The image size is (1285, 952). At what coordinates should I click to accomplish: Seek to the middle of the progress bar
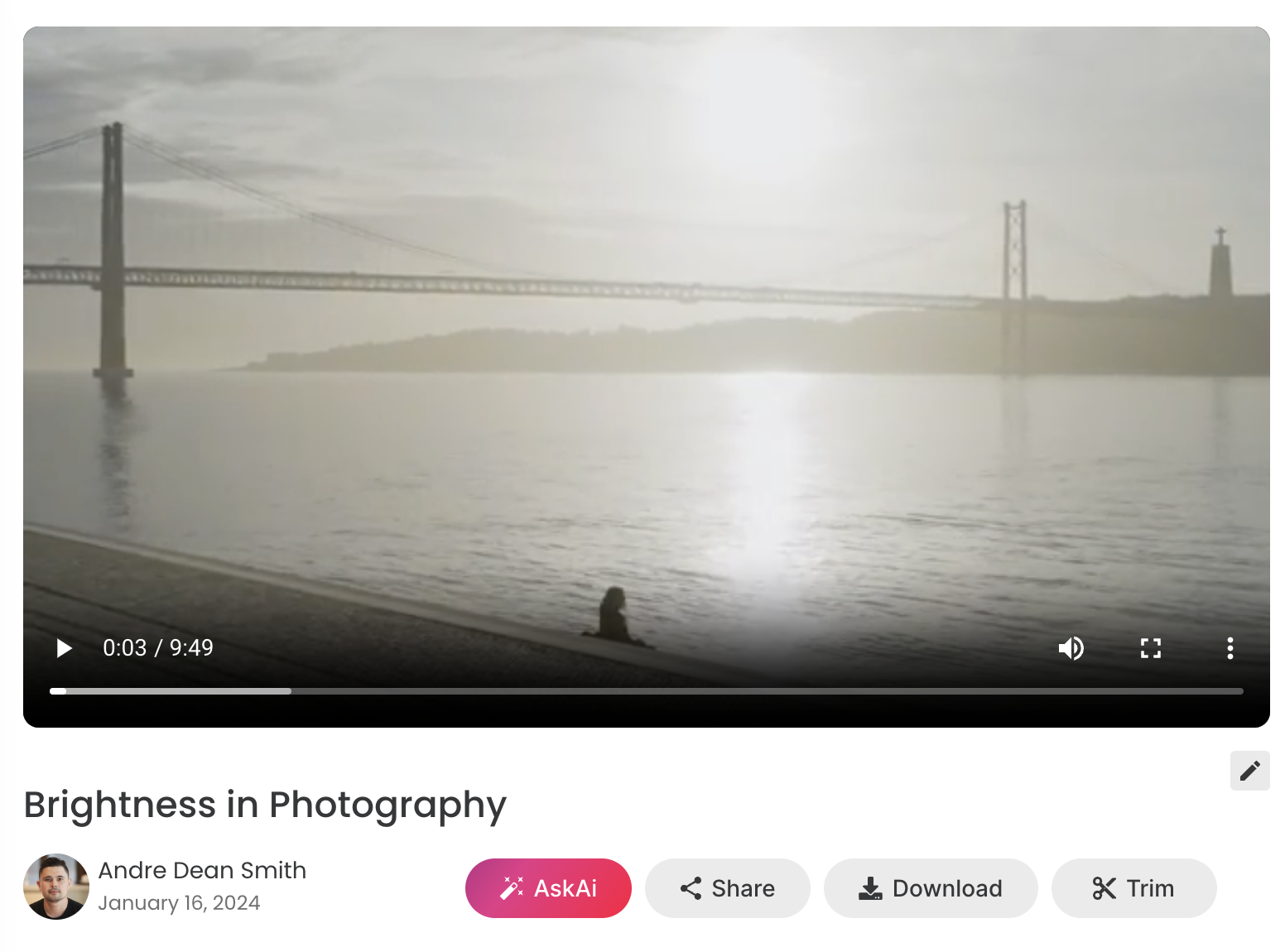pos(647,691)
